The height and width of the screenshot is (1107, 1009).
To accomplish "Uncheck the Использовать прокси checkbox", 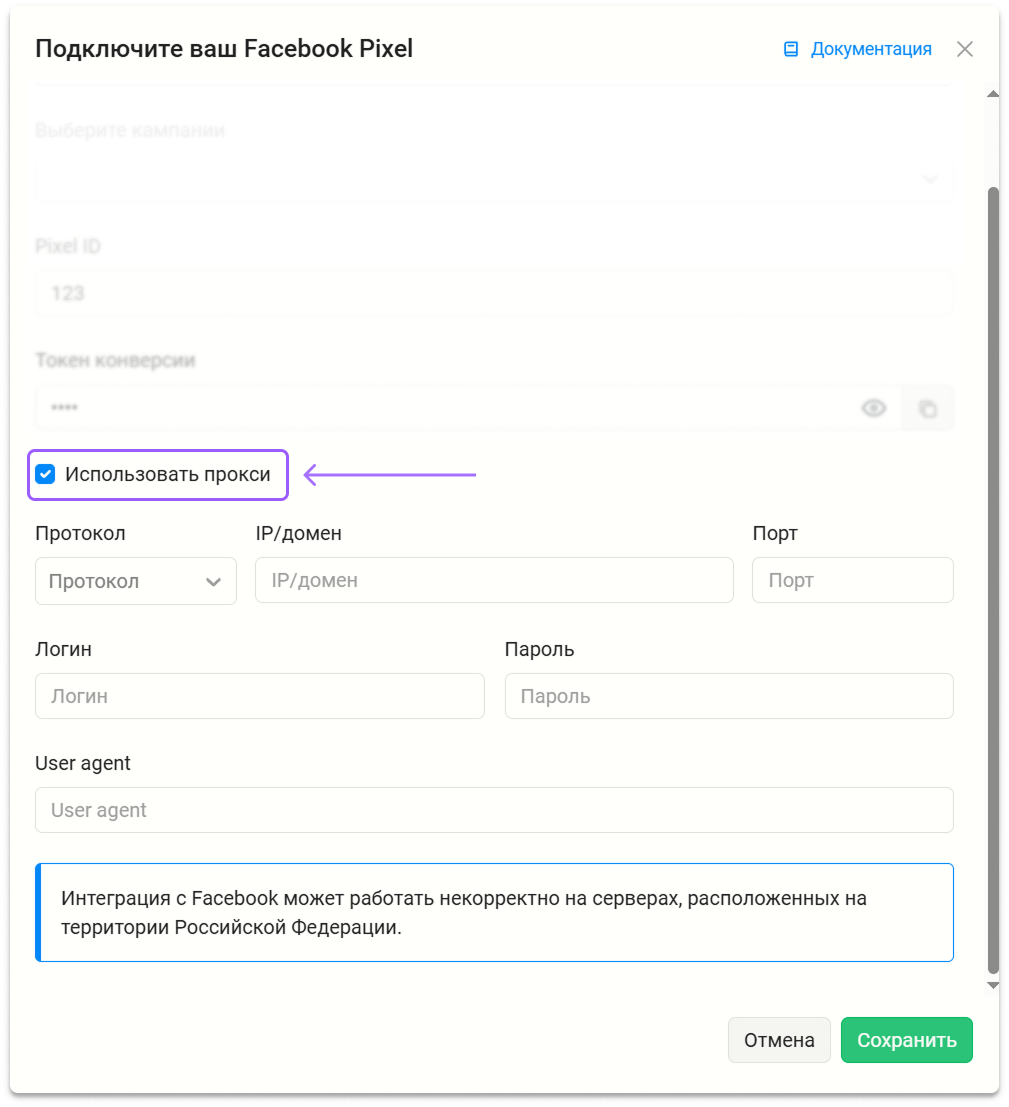I will 46,474.
